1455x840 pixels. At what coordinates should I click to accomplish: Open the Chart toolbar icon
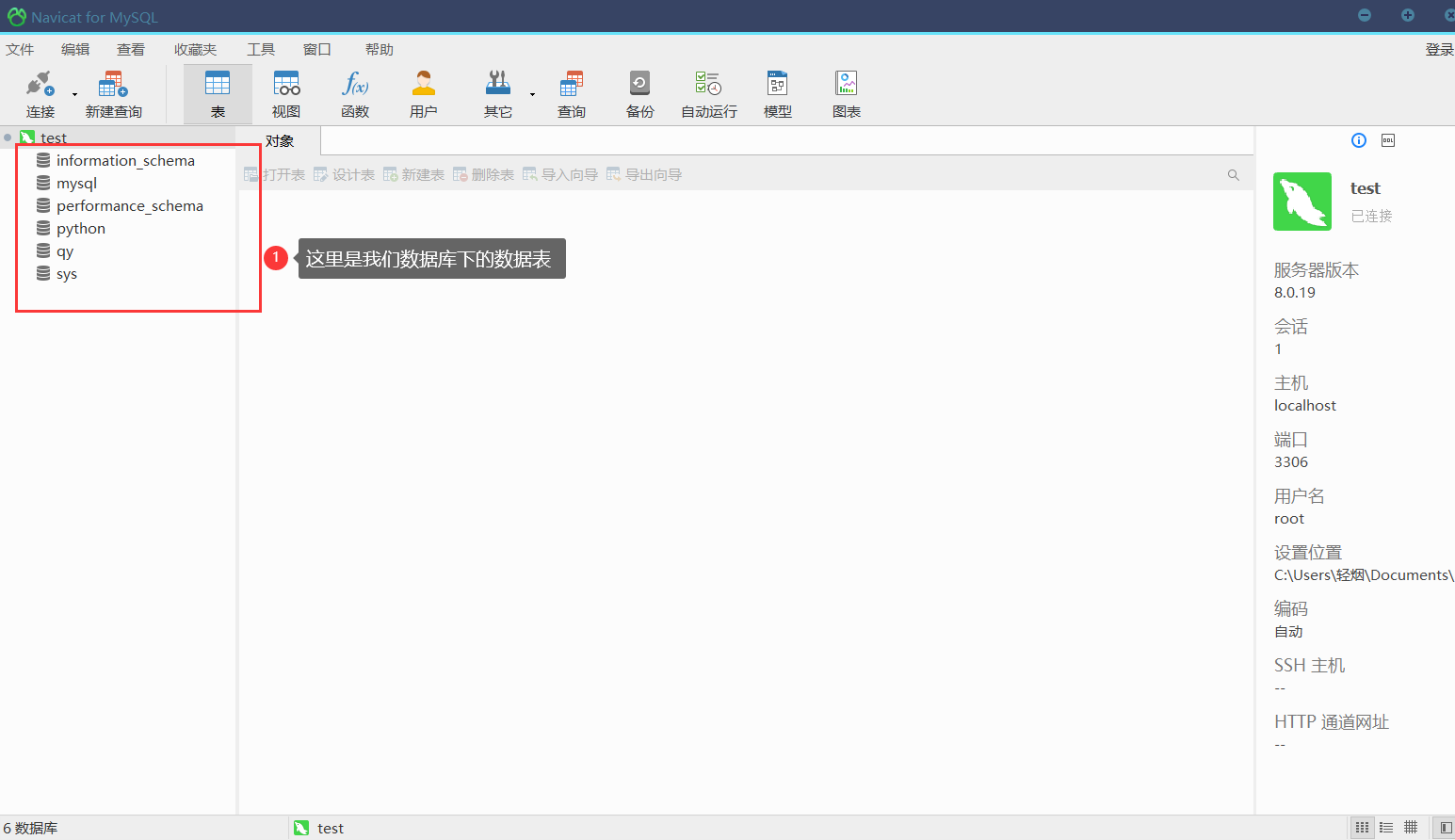(846, 85)
